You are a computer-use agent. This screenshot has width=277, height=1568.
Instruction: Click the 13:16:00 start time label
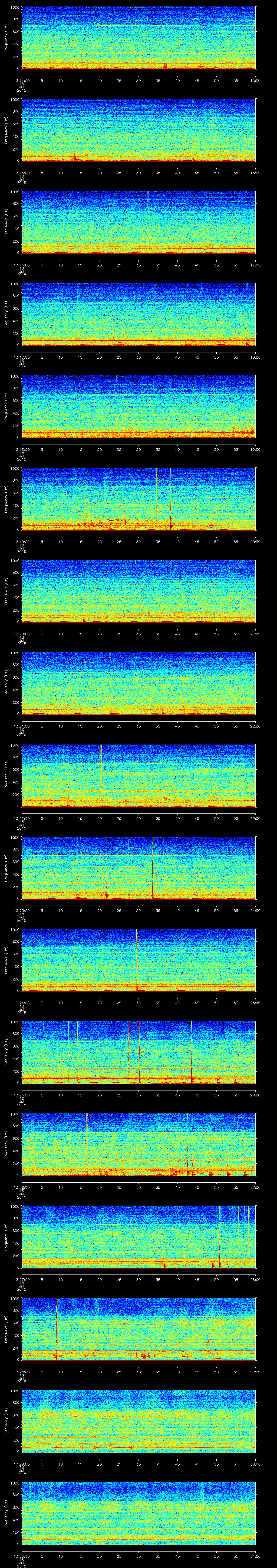(21, 265)
